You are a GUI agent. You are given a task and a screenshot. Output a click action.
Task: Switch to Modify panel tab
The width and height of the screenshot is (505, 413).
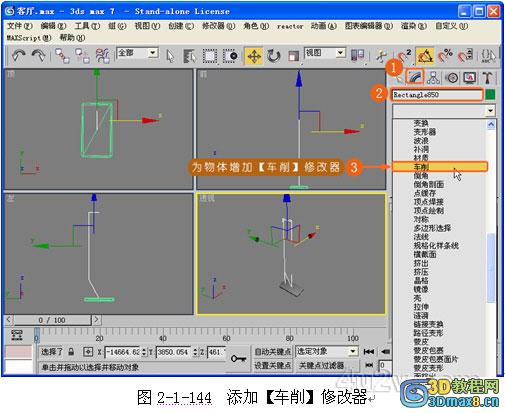coord(415,77)
